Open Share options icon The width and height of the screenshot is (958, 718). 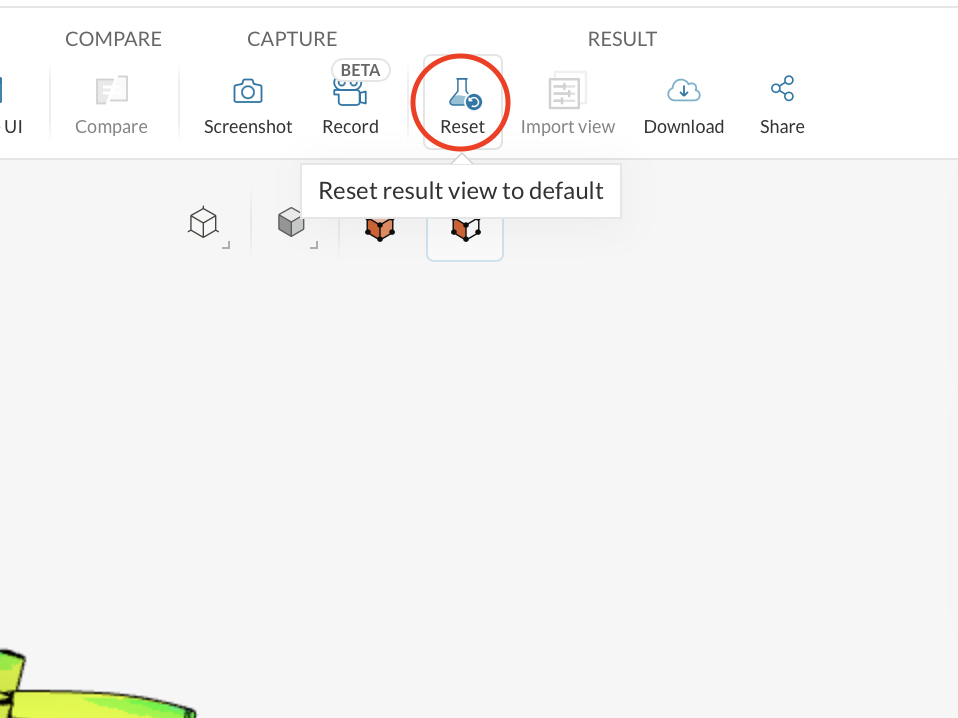[782, 89]
